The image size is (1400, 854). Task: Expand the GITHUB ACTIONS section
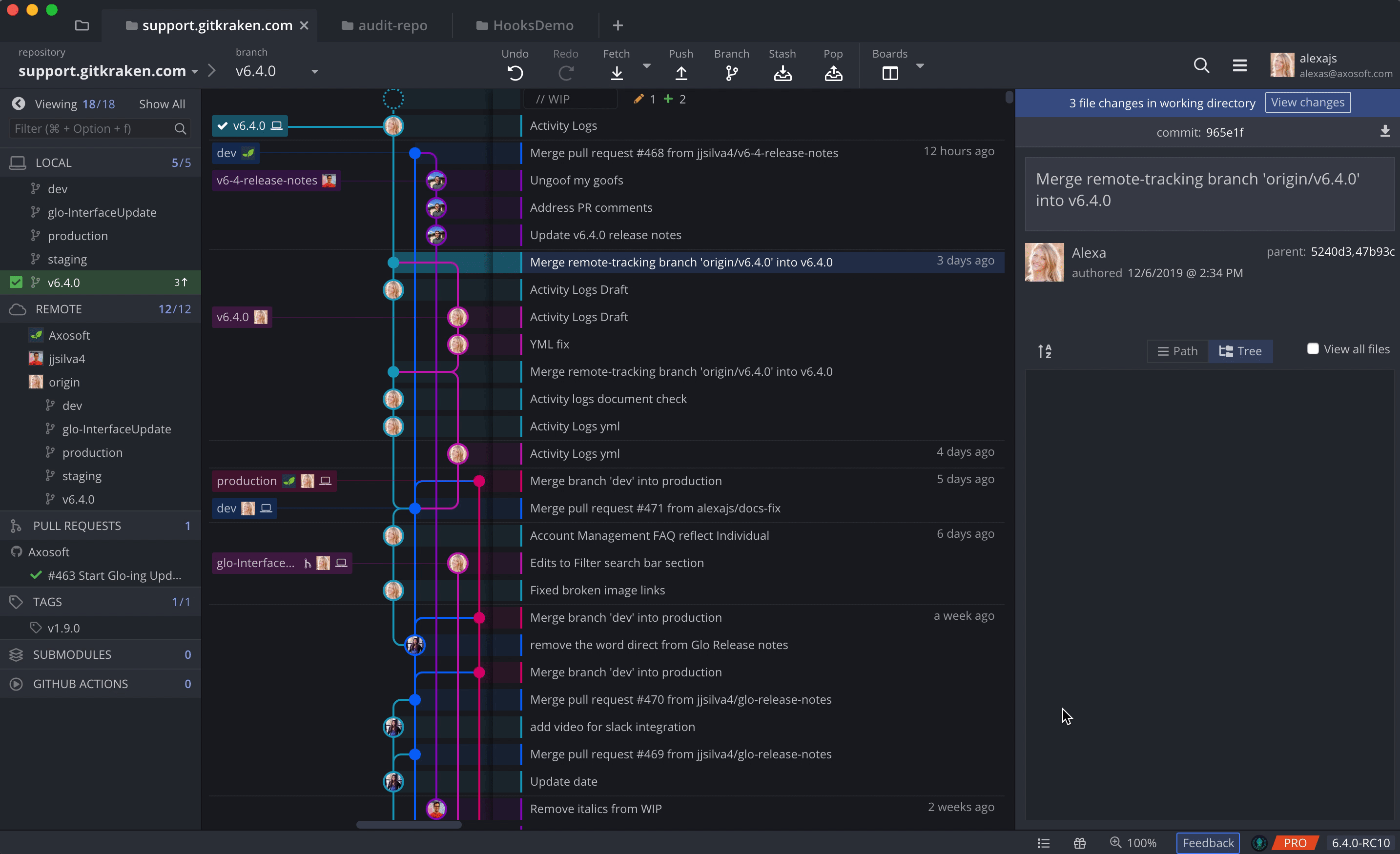pyautogui.click(x=101, y=684)
